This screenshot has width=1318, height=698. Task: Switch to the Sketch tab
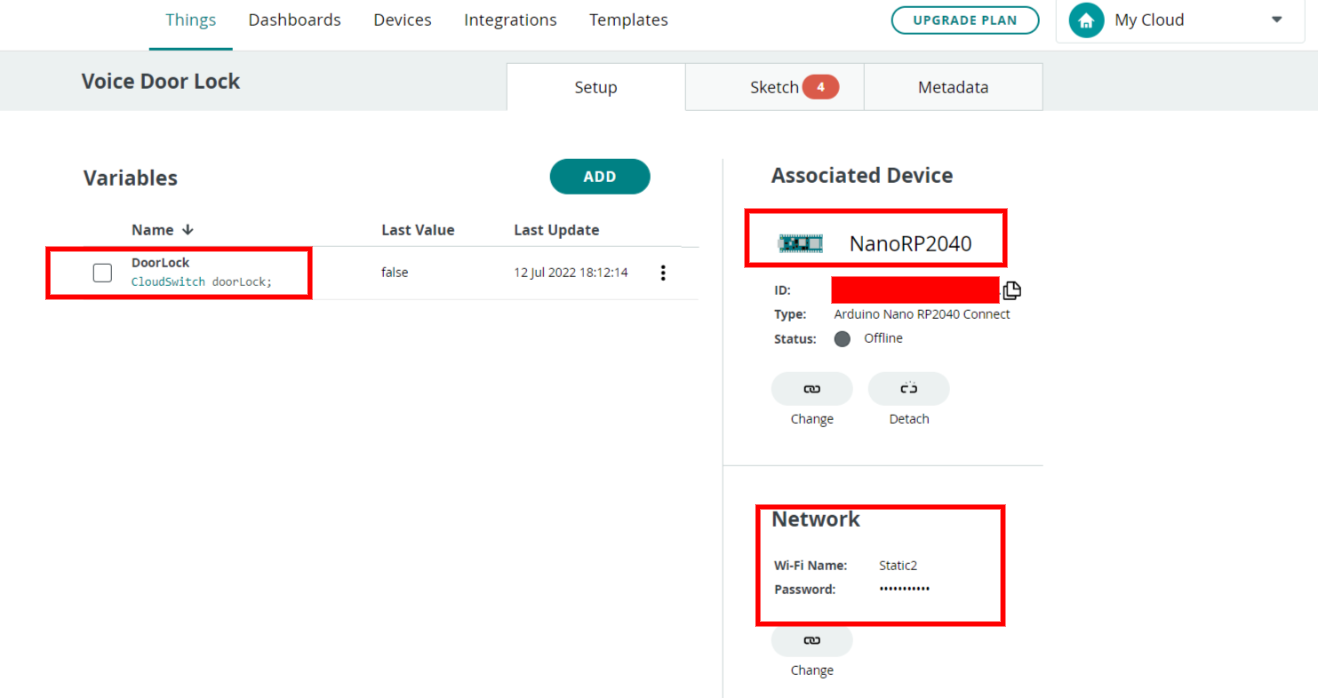click(x=773, y=87)
